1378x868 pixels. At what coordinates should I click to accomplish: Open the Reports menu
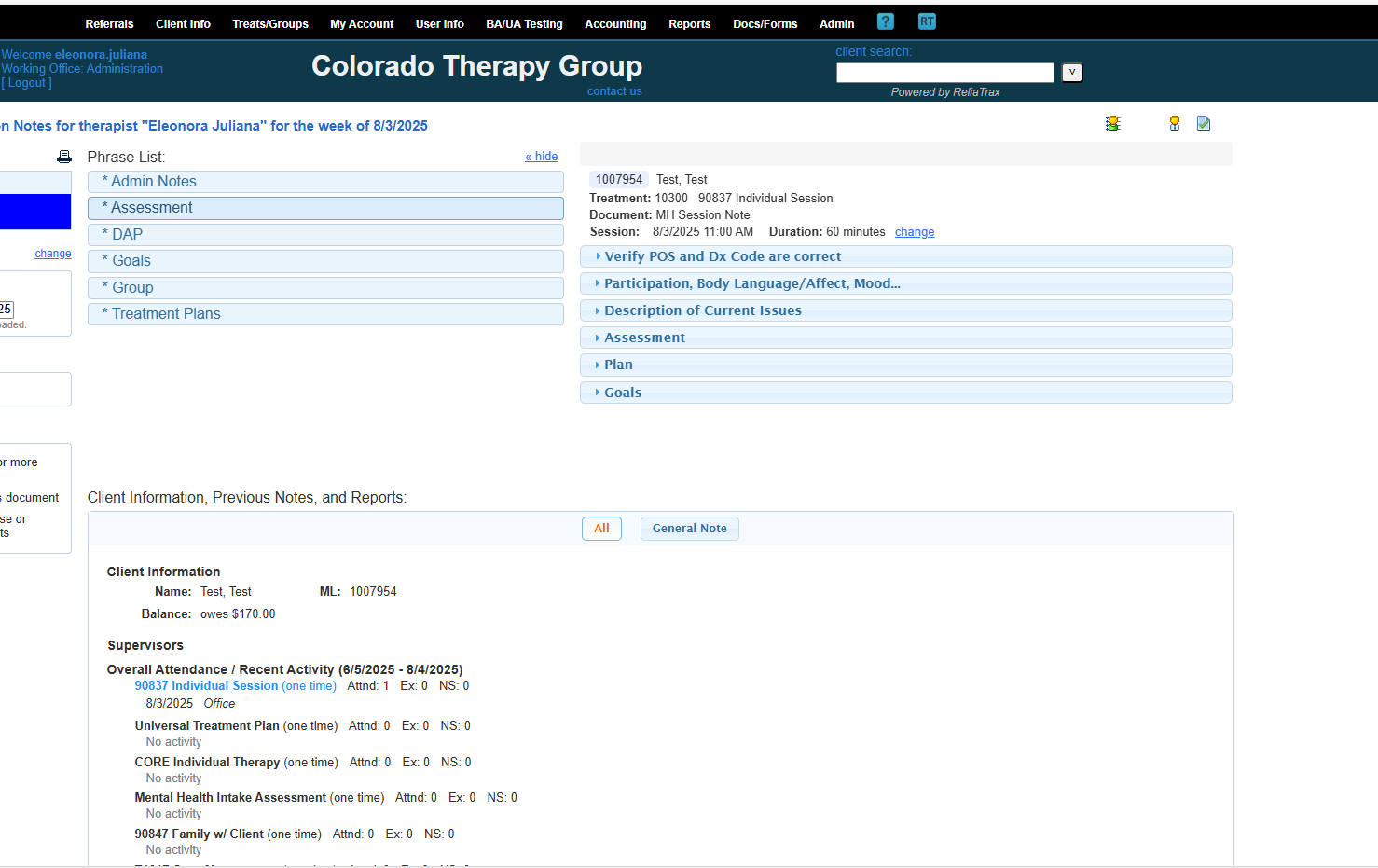(x=689, y=24)
